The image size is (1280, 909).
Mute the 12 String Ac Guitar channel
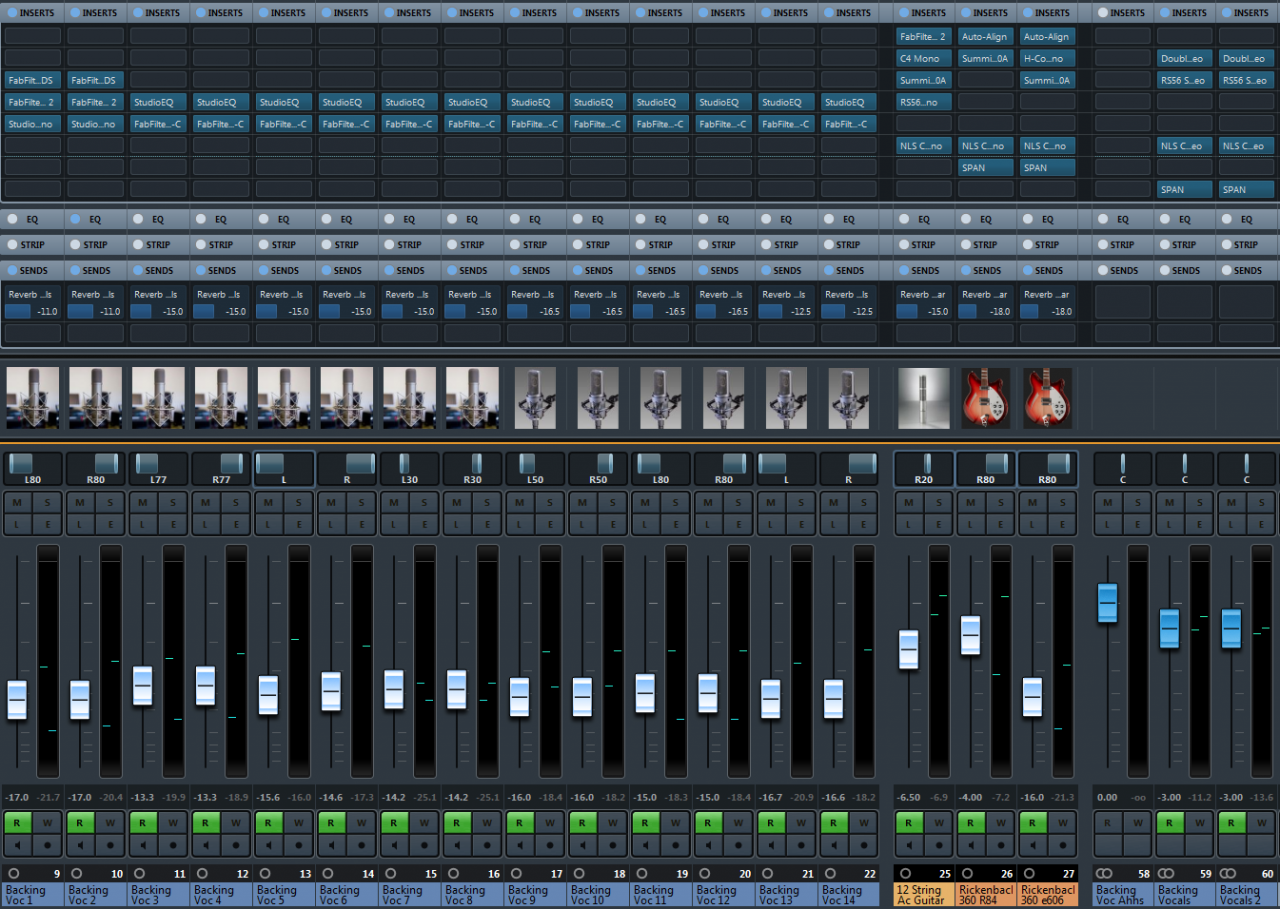[909, 501]
